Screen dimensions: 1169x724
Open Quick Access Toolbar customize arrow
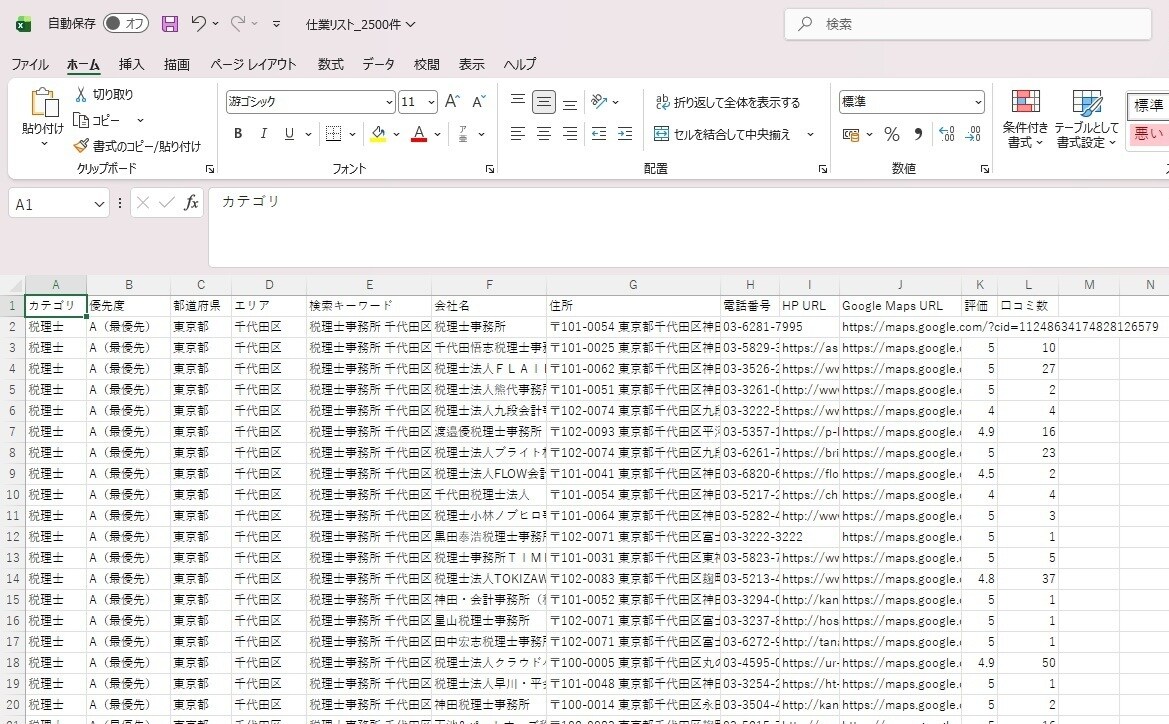(x=276, y=24)
